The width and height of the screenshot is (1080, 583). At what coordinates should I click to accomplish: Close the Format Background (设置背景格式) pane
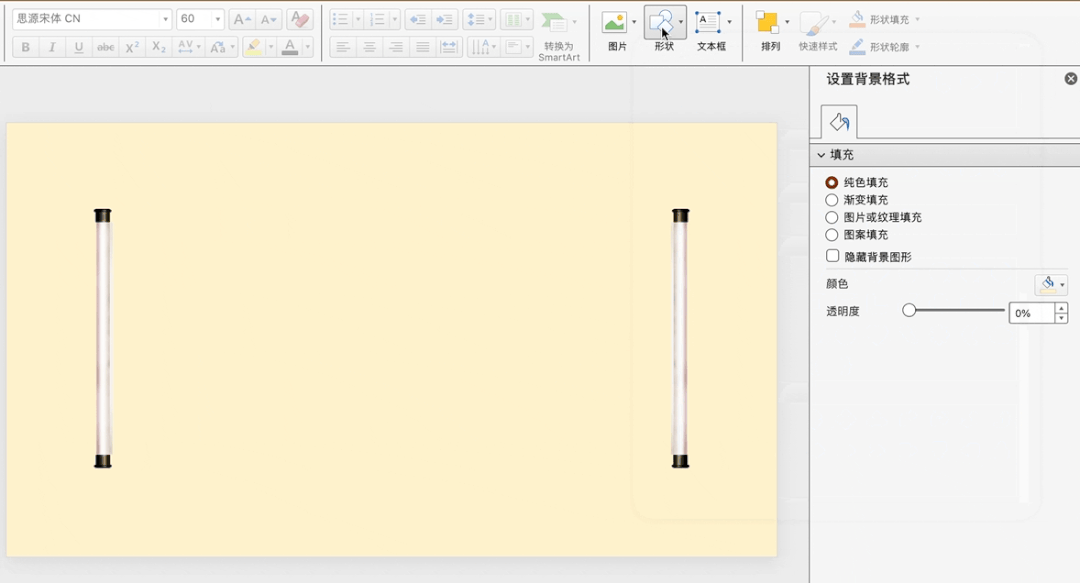tap(1070, 79)
